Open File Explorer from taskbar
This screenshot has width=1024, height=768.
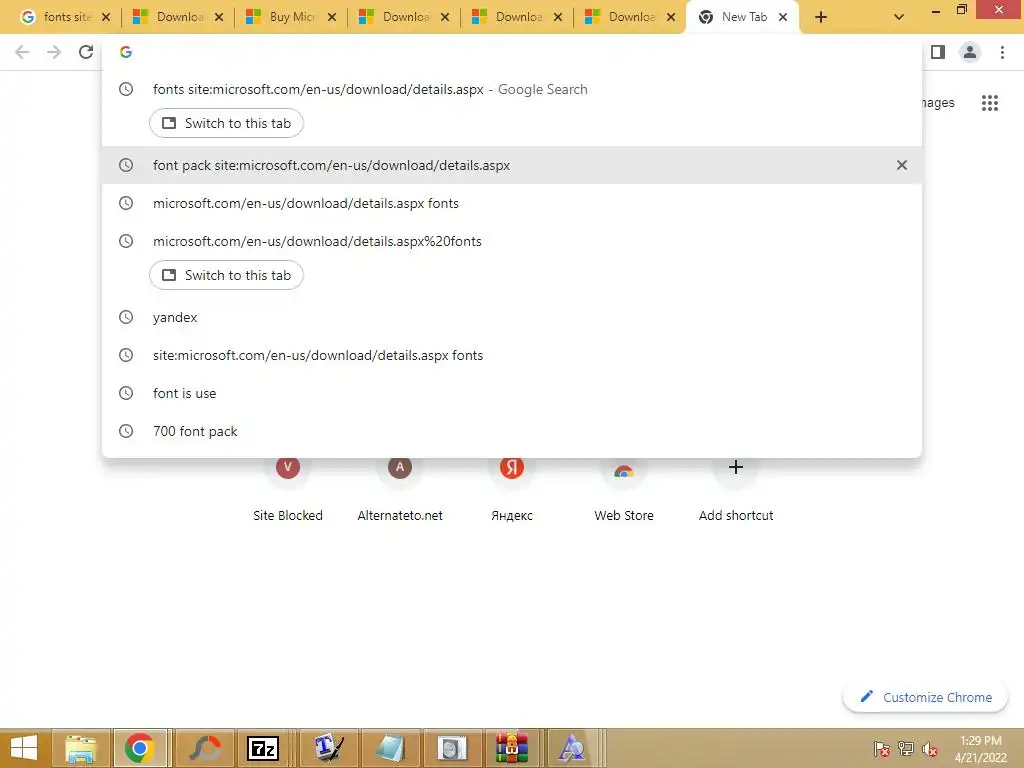[80, 748]
